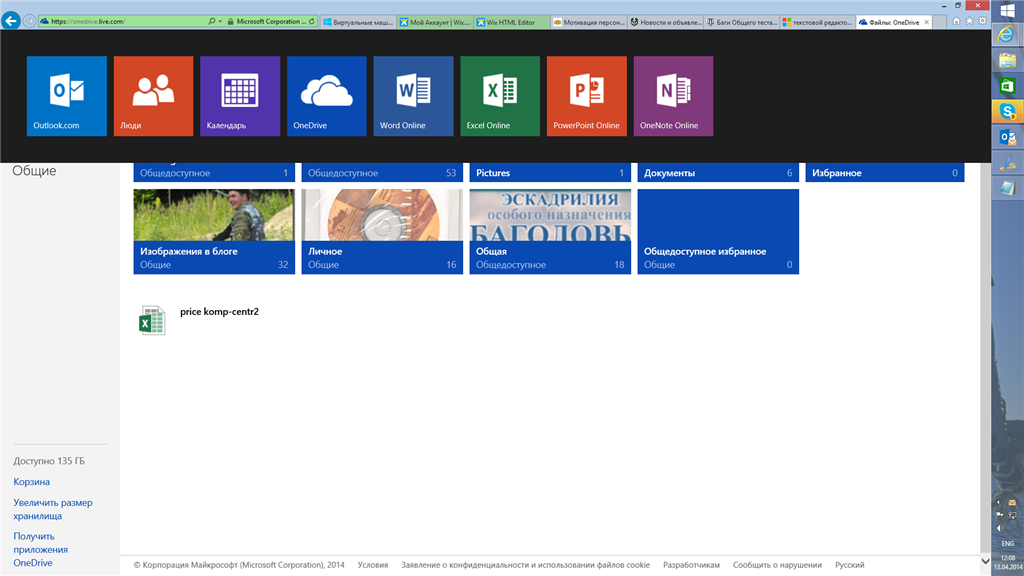1024x576 pixels.
Task: Click Доступно 135 ГБ storage text
Action: [49, 461]
